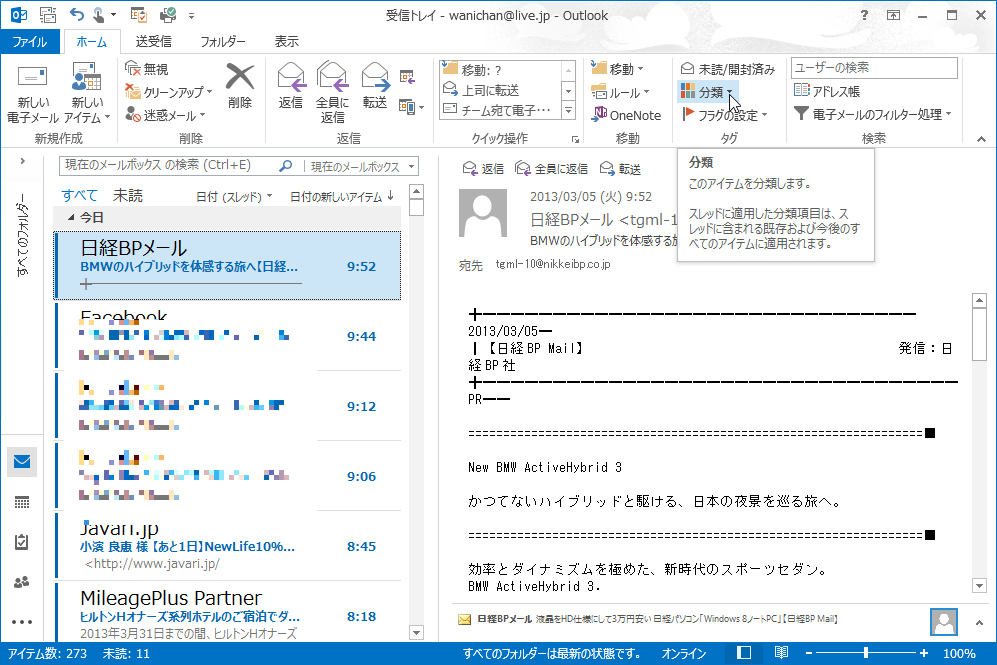Open the Follow Up flag (フラグの設定) menu
Viewport: 997px width, 665px height.
(725, 115)
